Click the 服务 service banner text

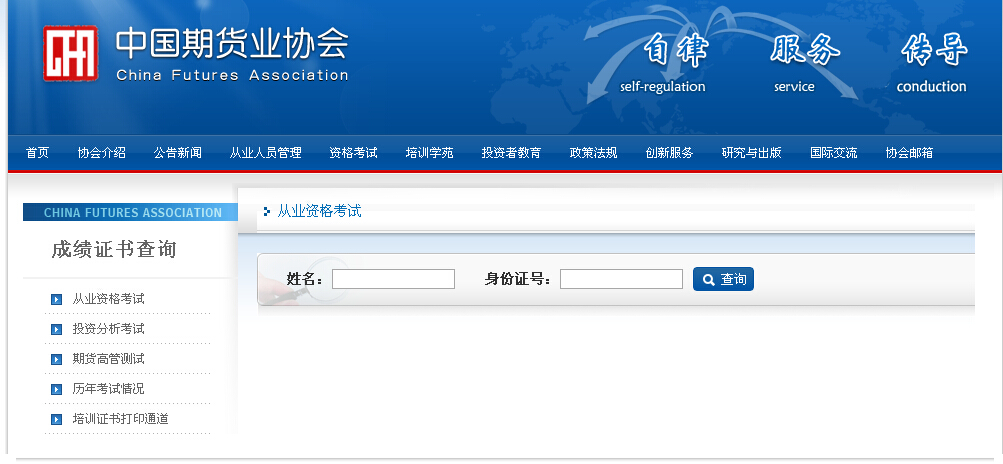[x=804, y=64]
